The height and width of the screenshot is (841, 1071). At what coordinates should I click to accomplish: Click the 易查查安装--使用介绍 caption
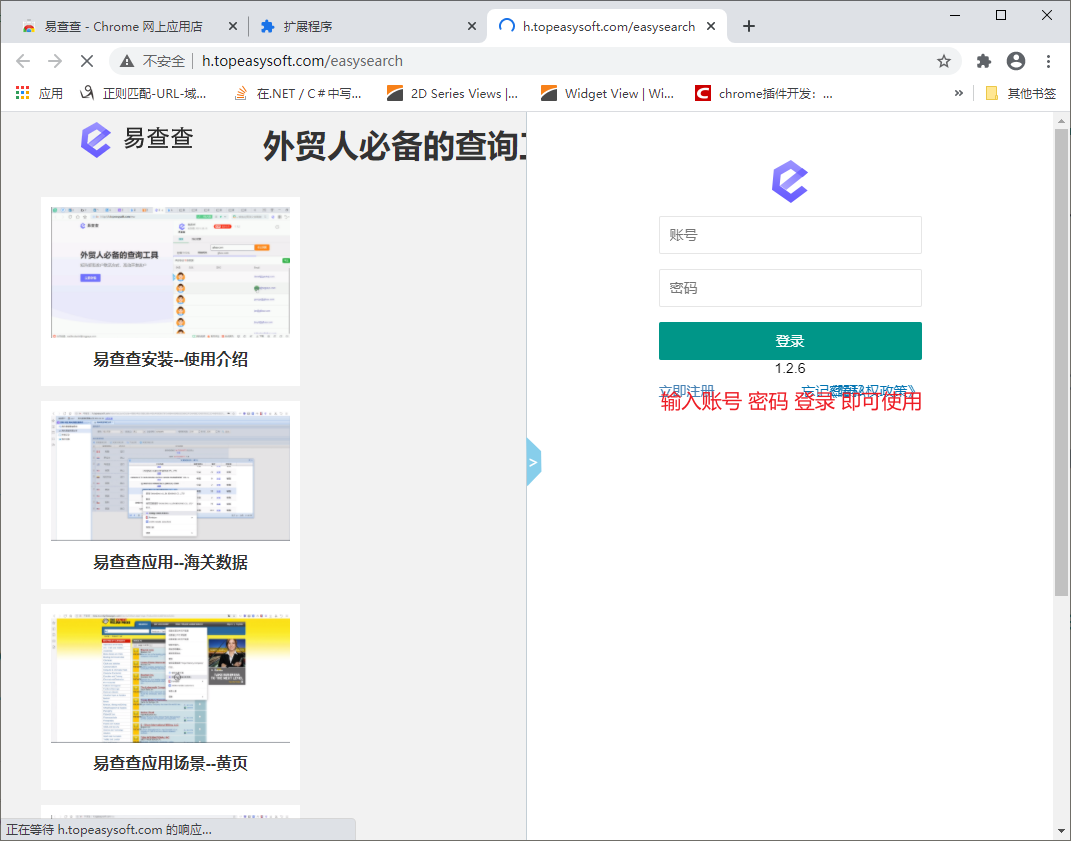(170, 359)
